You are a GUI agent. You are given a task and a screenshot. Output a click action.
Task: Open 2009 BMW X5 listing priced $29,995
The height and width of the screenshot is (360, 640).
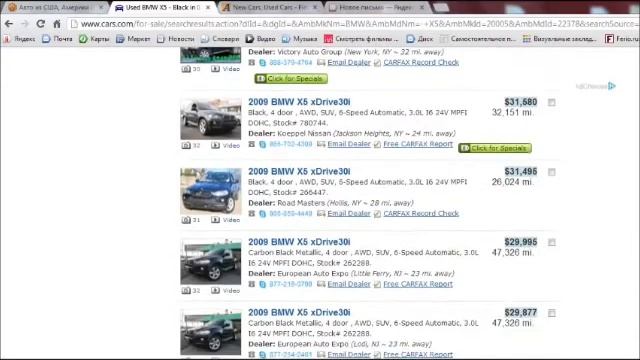click(x=299, y=242)
